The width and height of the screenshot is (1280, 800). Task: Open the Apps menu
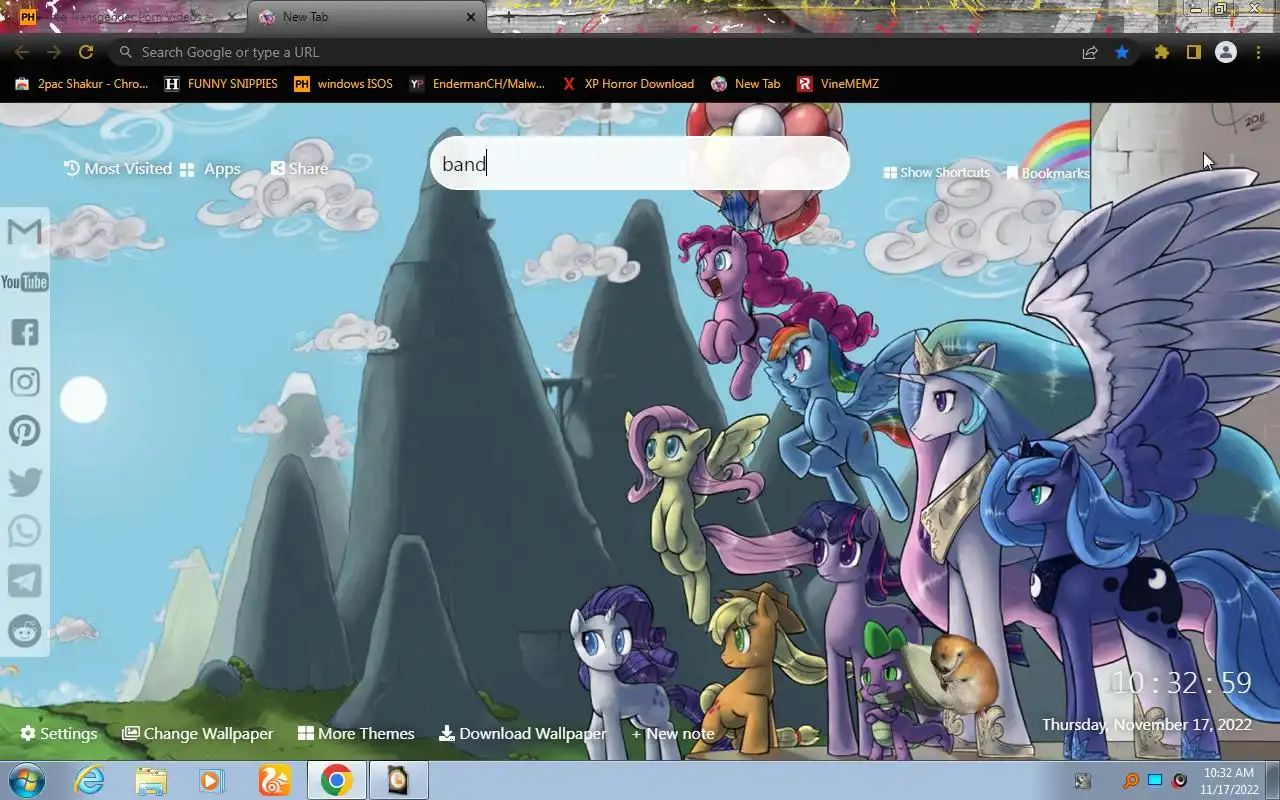pos(210,169)
